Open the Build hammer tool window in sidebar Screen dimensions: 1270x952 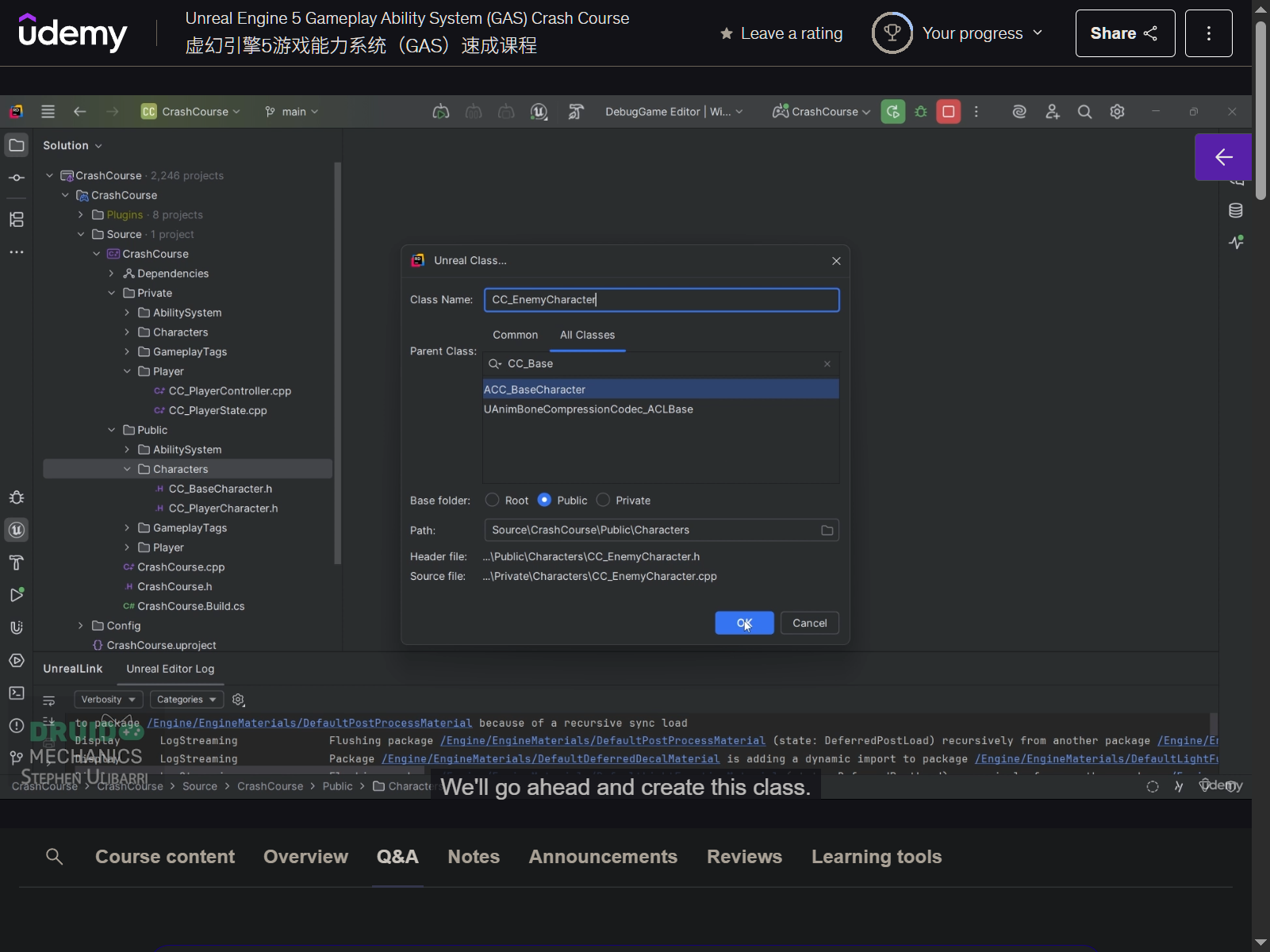(17, 562)
